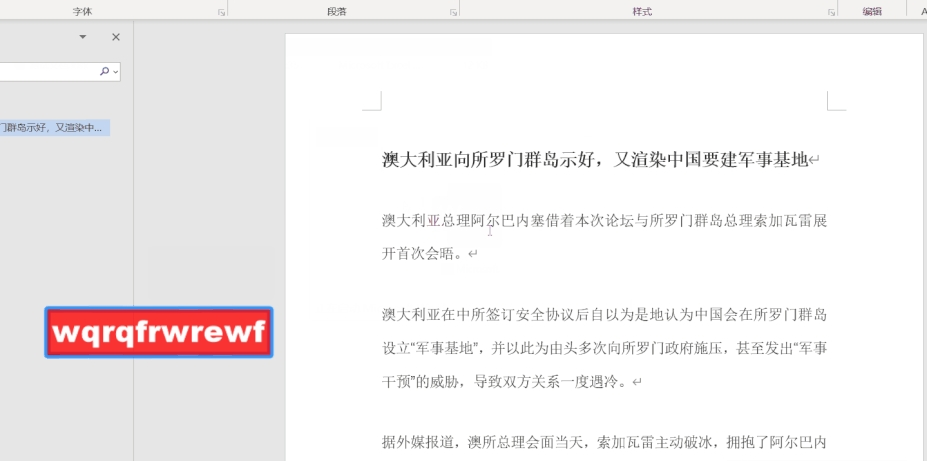The image size is (929, 461).
Task: Open the 段落 paragraph dialog launcher
Action: click(453, 12)
